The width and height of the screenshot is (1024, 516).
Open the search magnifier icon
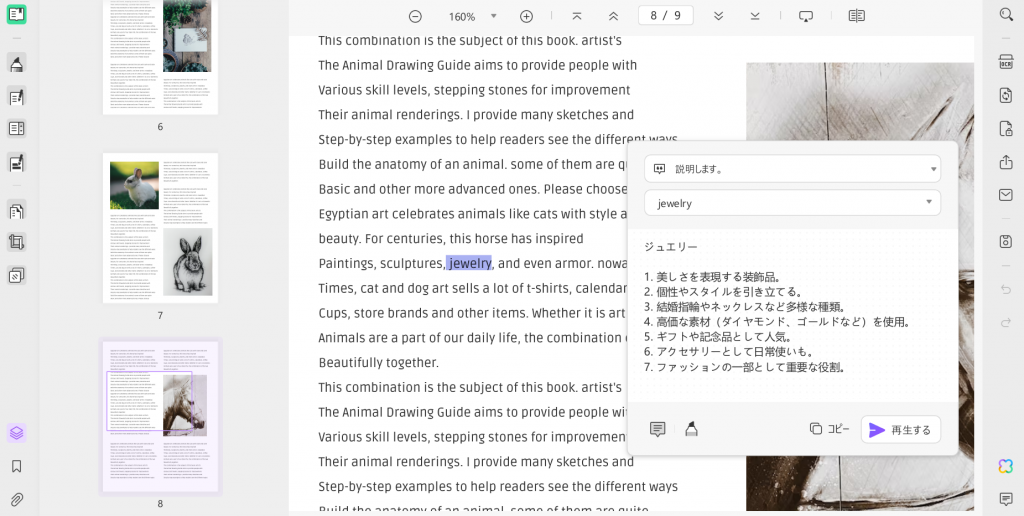click(1006, 14)
